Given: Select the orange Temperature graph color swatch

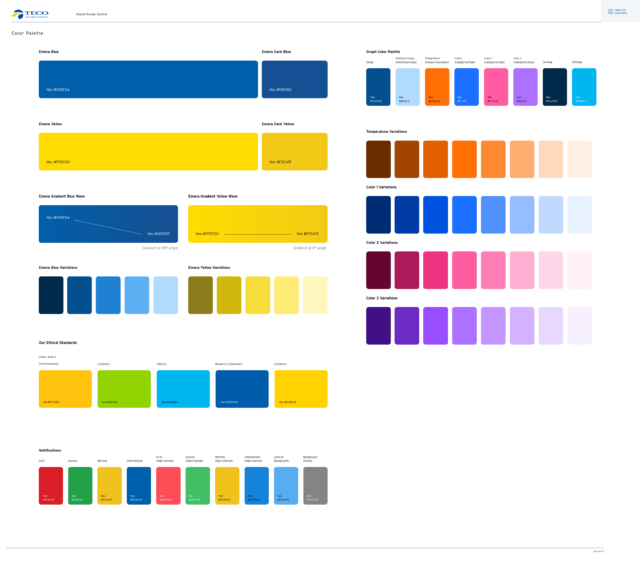Looking at the screenshot, I should pyautogui.click(x=437, y=87).
